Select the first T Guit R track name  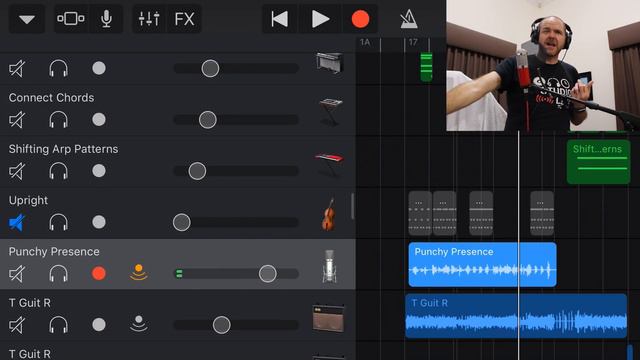[x=29, y=303]
